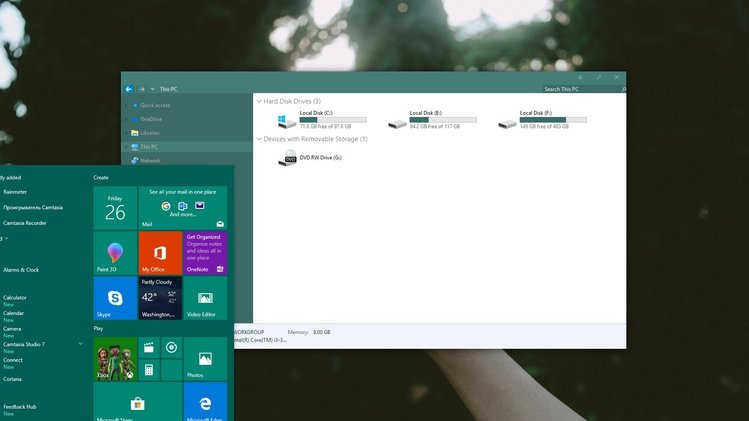Open the My Office tile

pyautogui.click(x=160, y=253)
